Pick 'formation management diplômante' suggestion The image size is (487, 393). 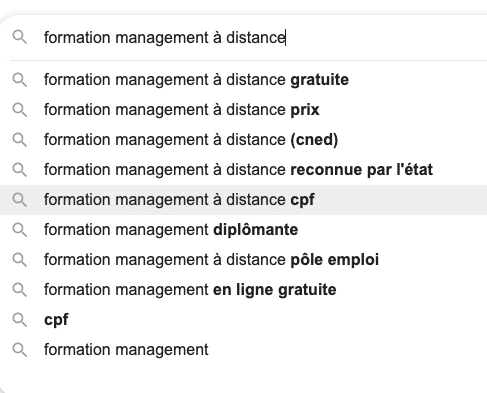pos(243,230)
